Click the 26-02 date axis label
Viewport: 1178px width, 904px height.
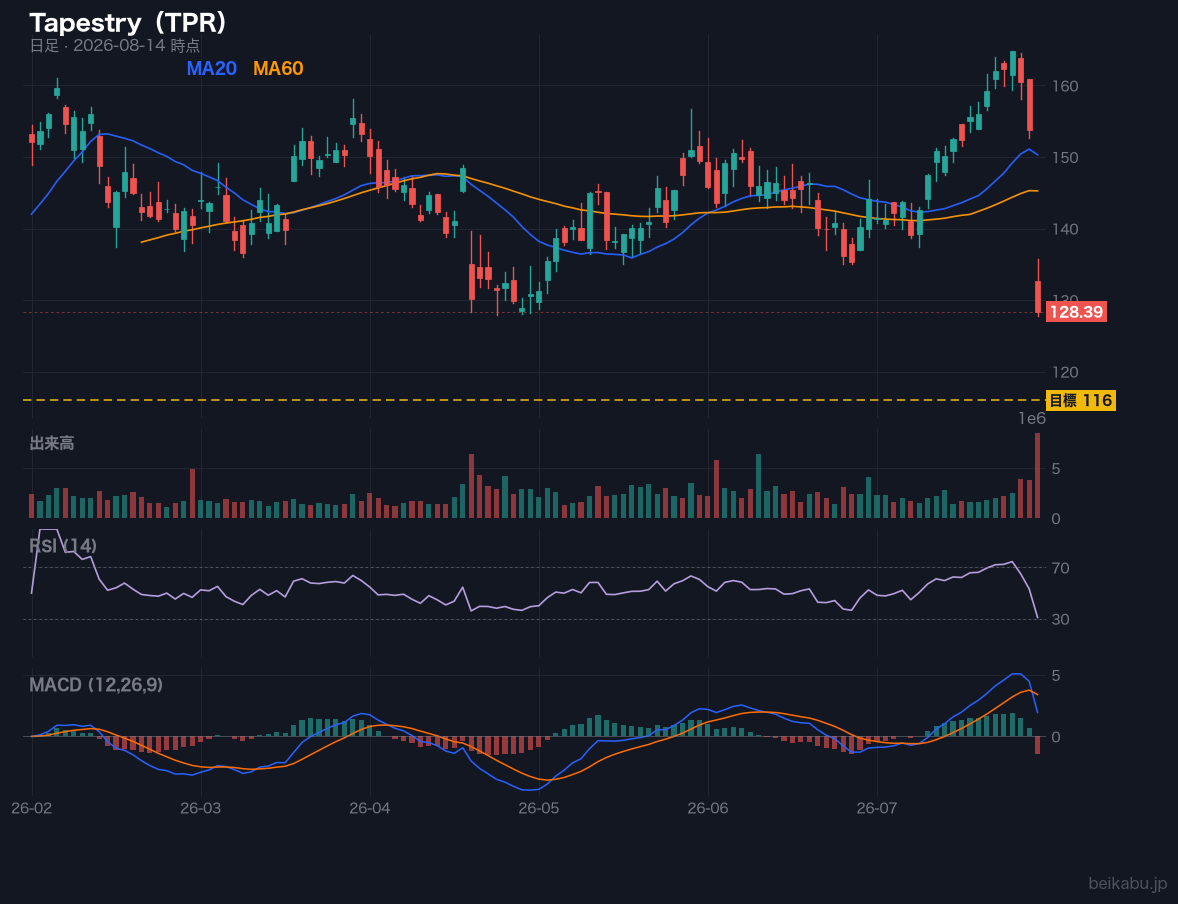[x=32, y=809]
